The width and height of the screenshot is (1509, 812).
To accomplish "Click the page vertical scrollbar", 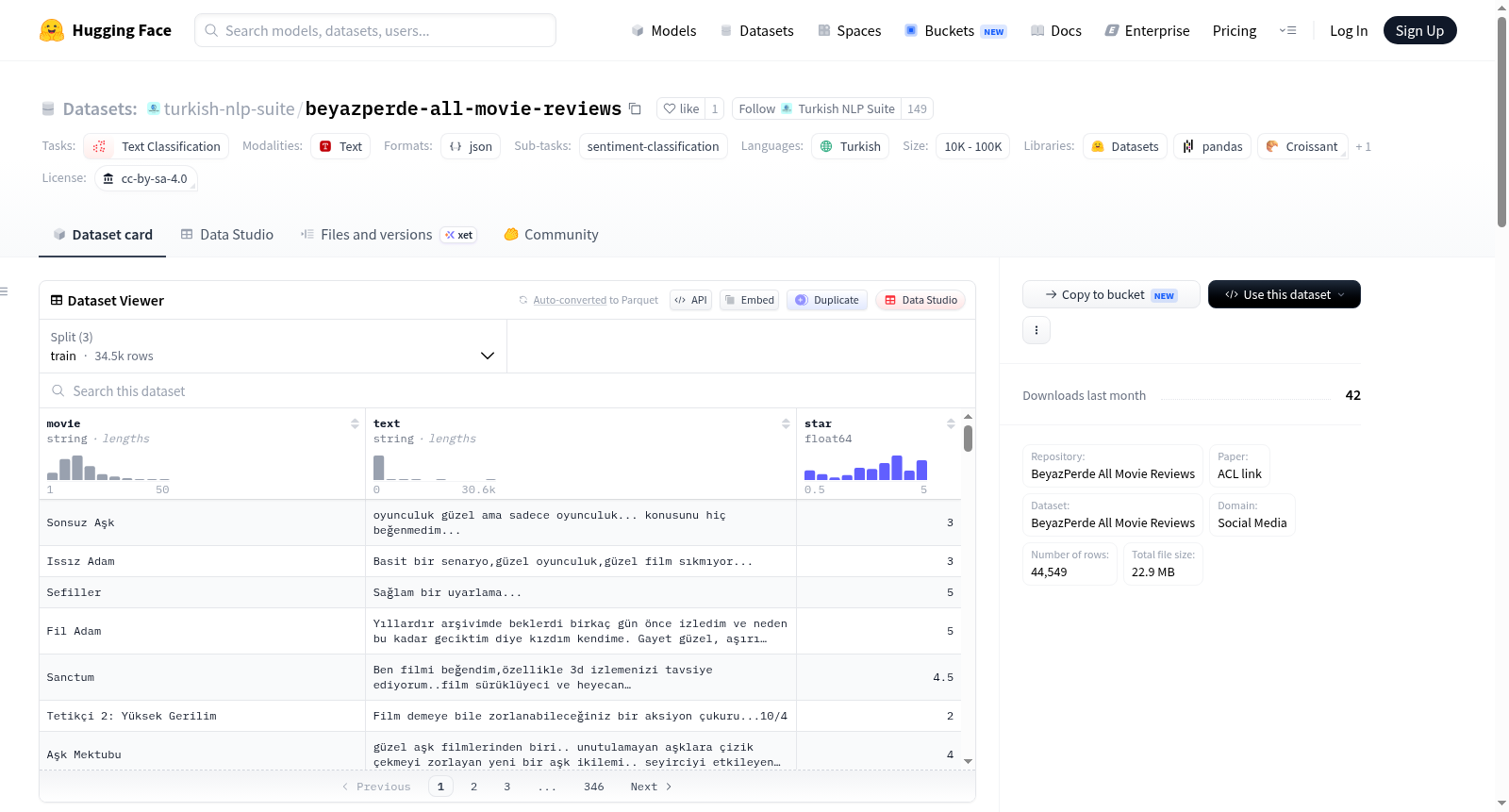I will [1501, 121].
